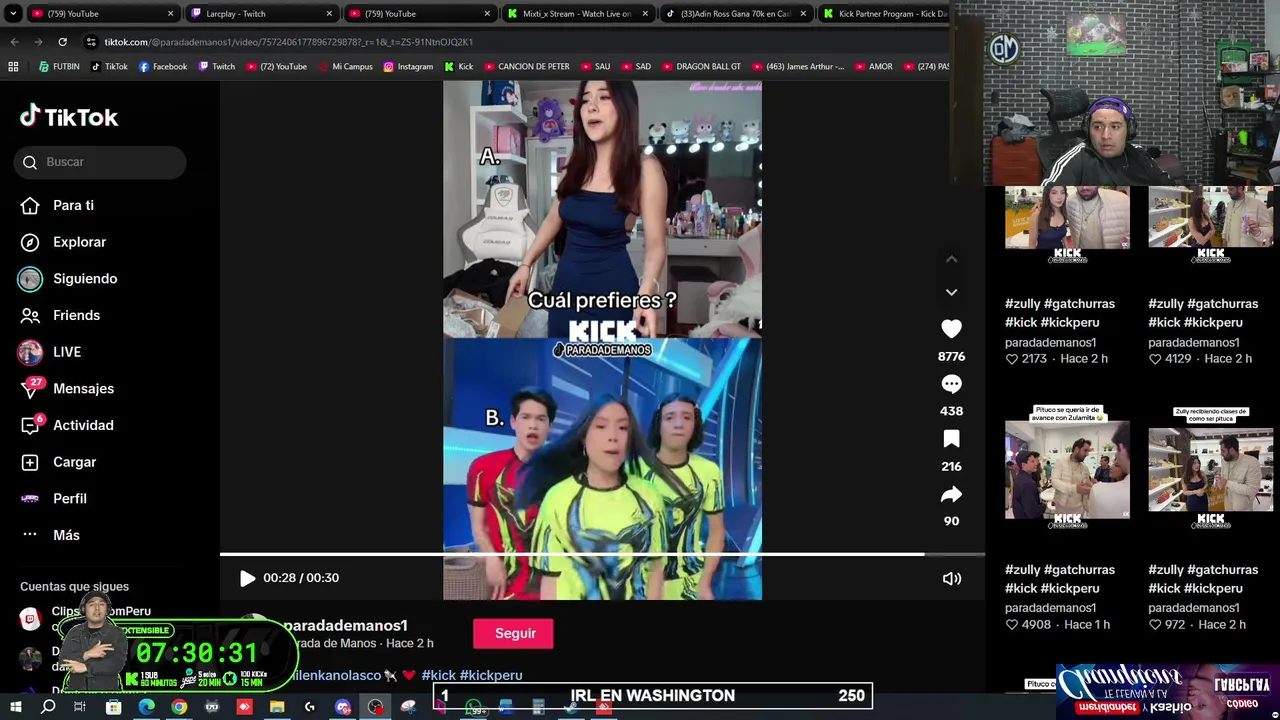Image resolution: width=1280 pixels, height=720 pixels.
Task: Click the TikTok logo
Action: click(x=69, y=117)
